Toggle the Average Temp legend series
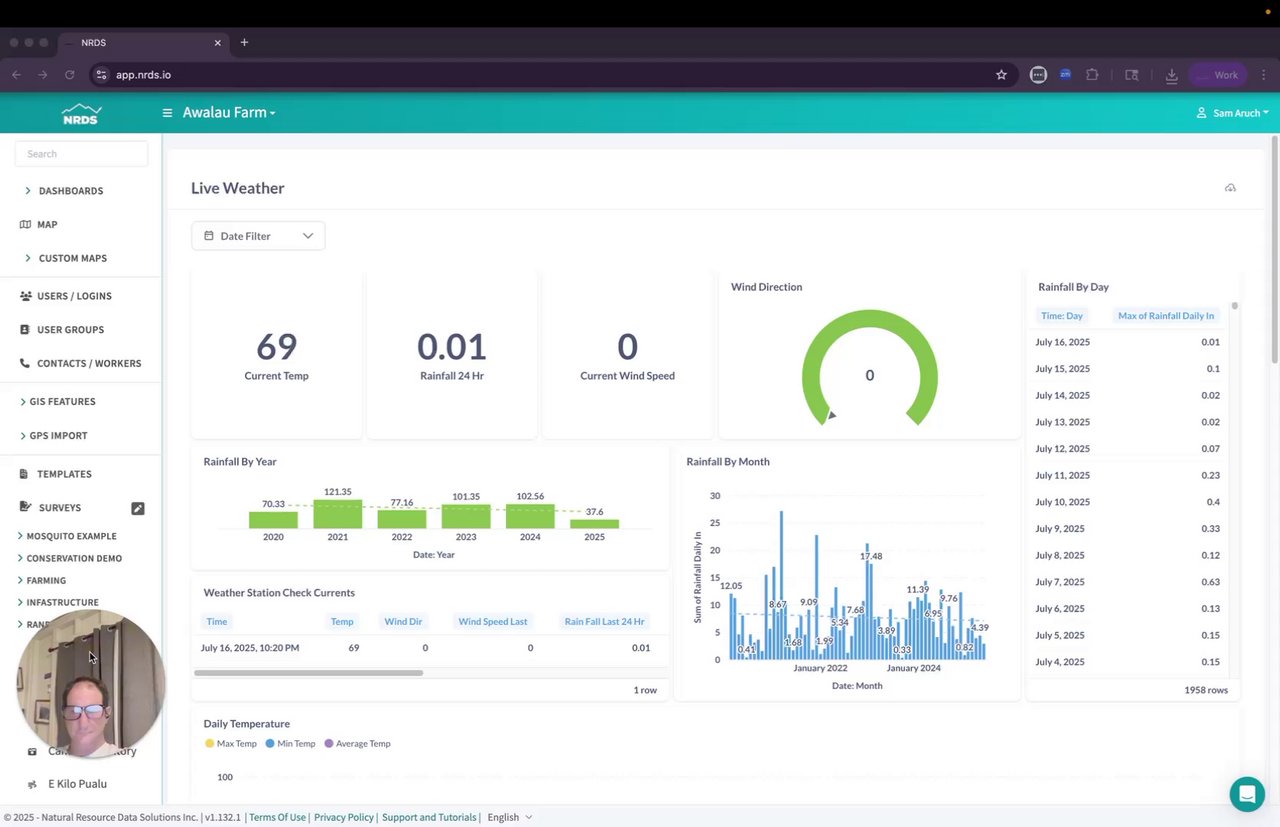This screenshot has height=827, width=1280. click(357, 744)
